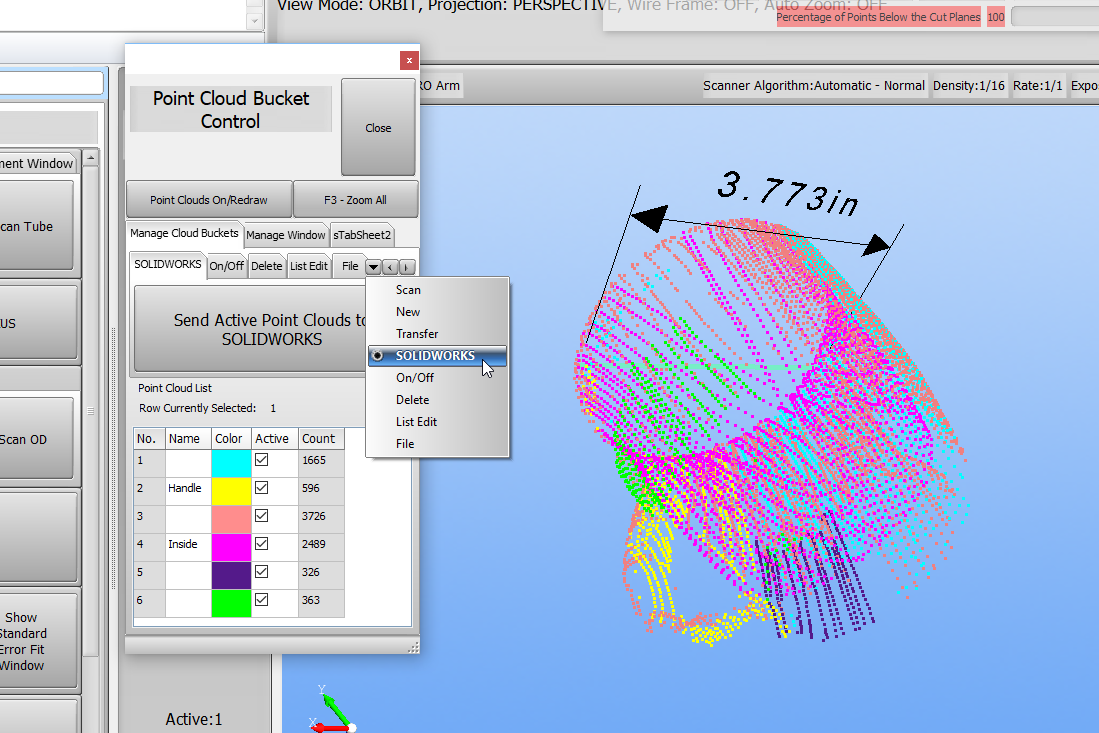1099x733 pixels.
Task: Click the Scan OD button in the left panel
Action: coord(37,440)
